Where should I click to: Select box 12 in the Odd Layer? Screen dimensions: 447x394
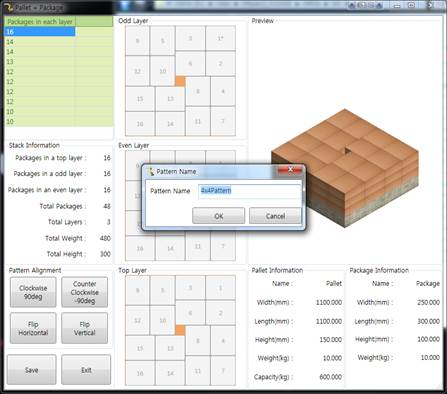click(137, 71)
